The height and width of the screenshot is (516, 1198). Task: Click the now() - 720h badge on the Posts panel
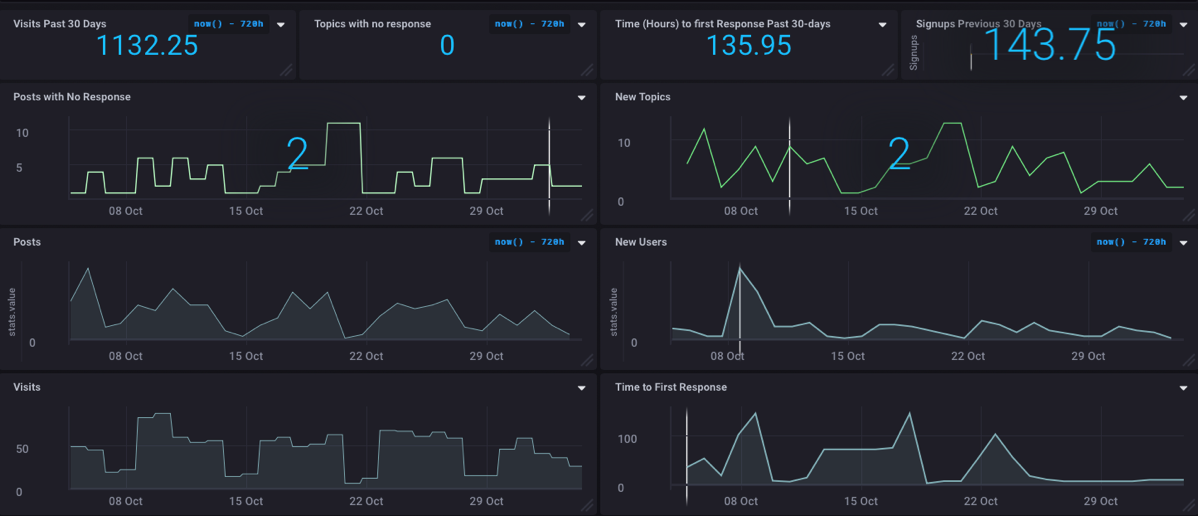(x=528, y=242)
